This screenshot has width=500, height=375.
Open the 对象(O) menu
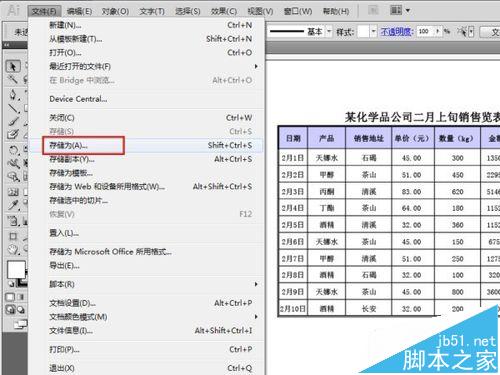(115, 11)
